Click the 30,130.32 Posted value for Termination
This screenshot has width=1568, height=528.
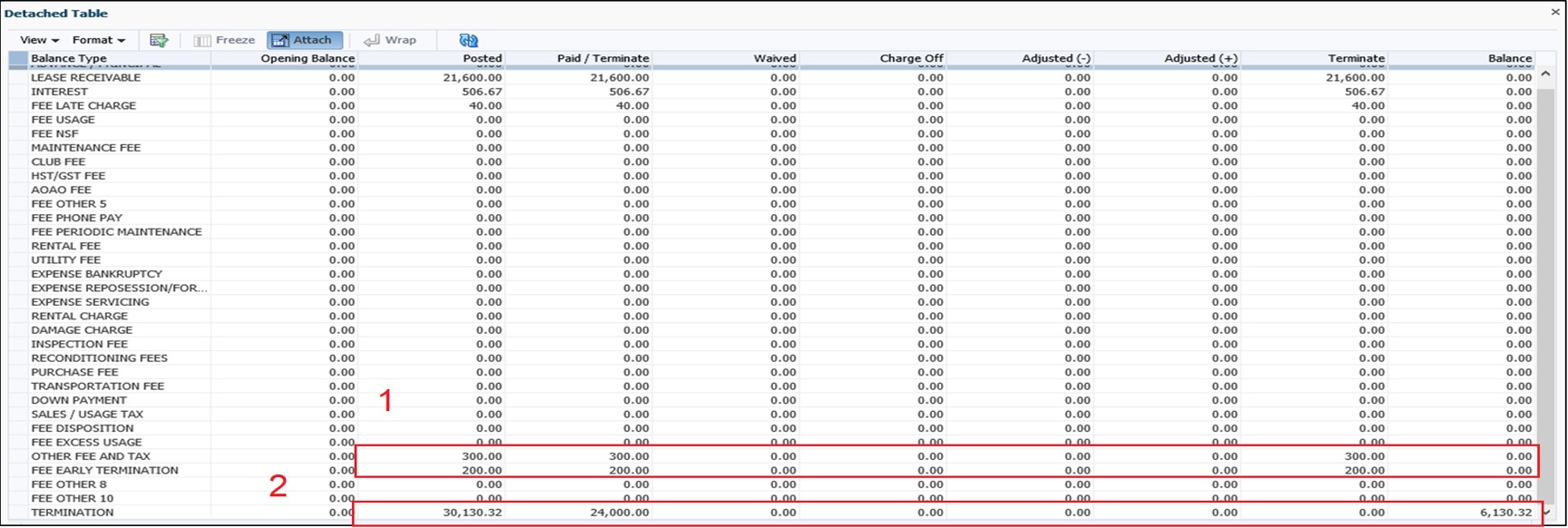[x=473, y=513]
